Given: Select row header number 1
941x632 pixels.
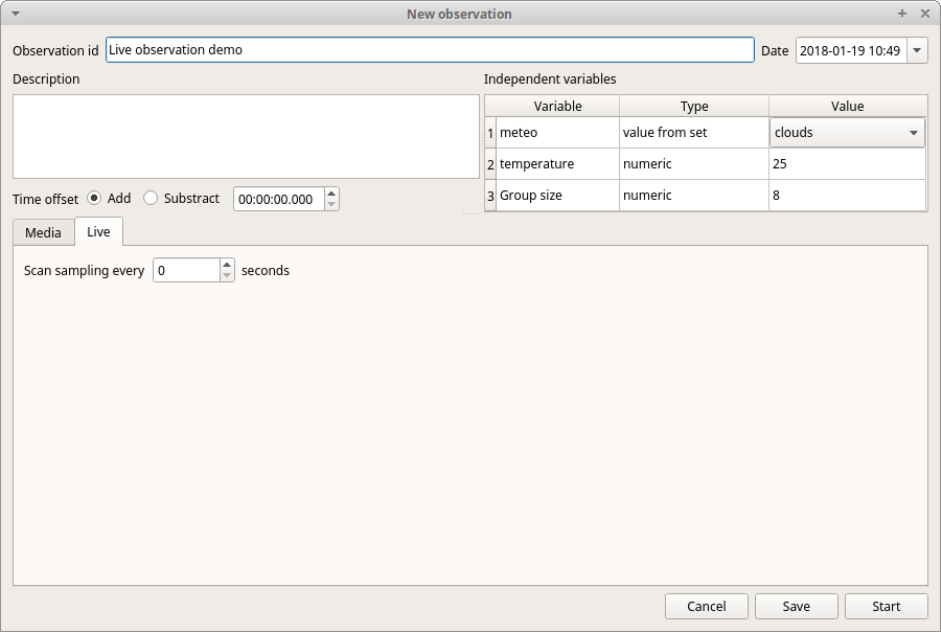Looking at the screenshot, I should pos(490,133).
